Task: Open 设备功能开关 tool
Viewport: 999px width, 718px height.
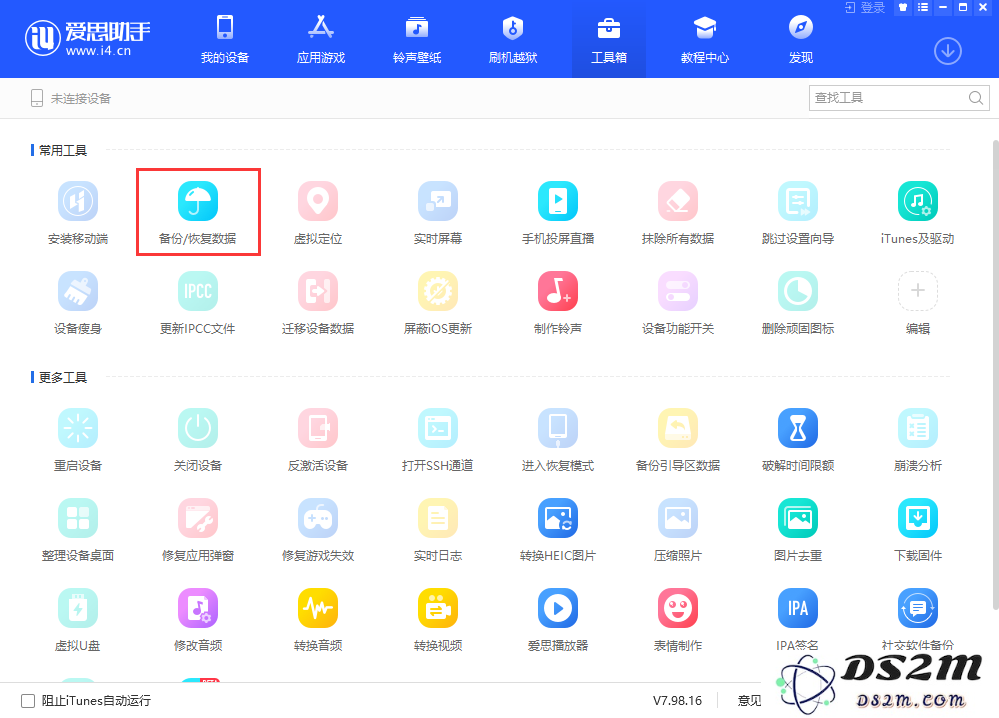Action: [x=678, y=303]
